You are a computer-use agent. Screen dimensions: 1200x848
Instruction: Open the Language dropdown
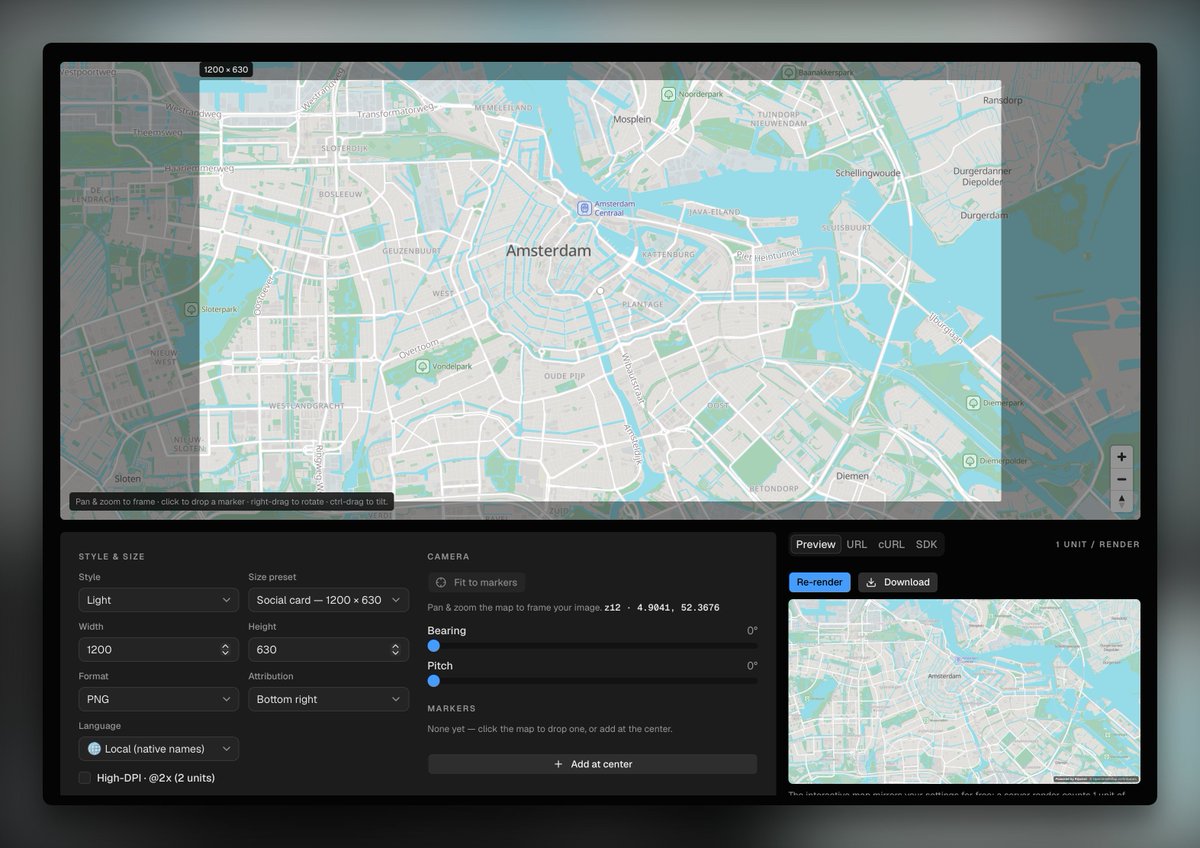click(159, 749)
